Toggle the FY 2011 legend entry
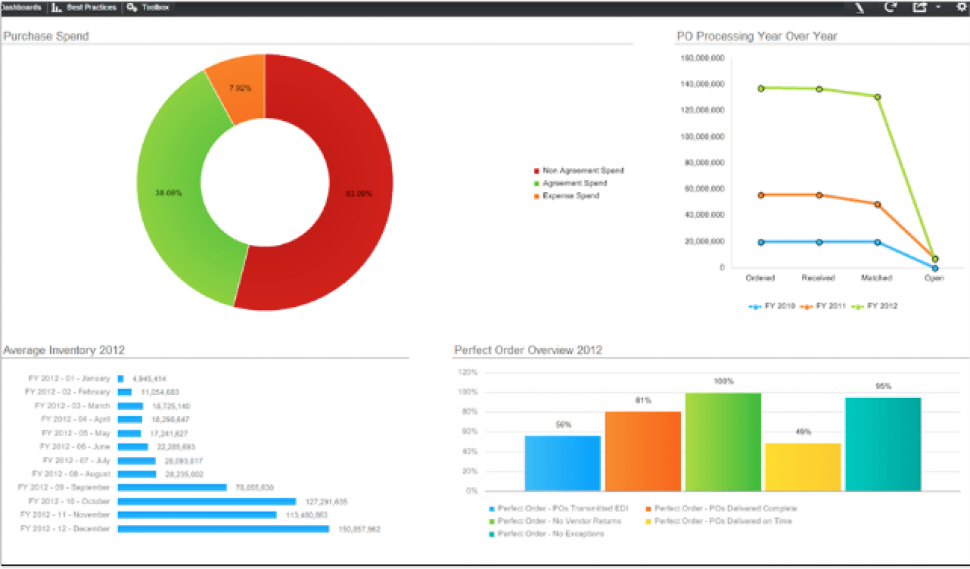 823,306
